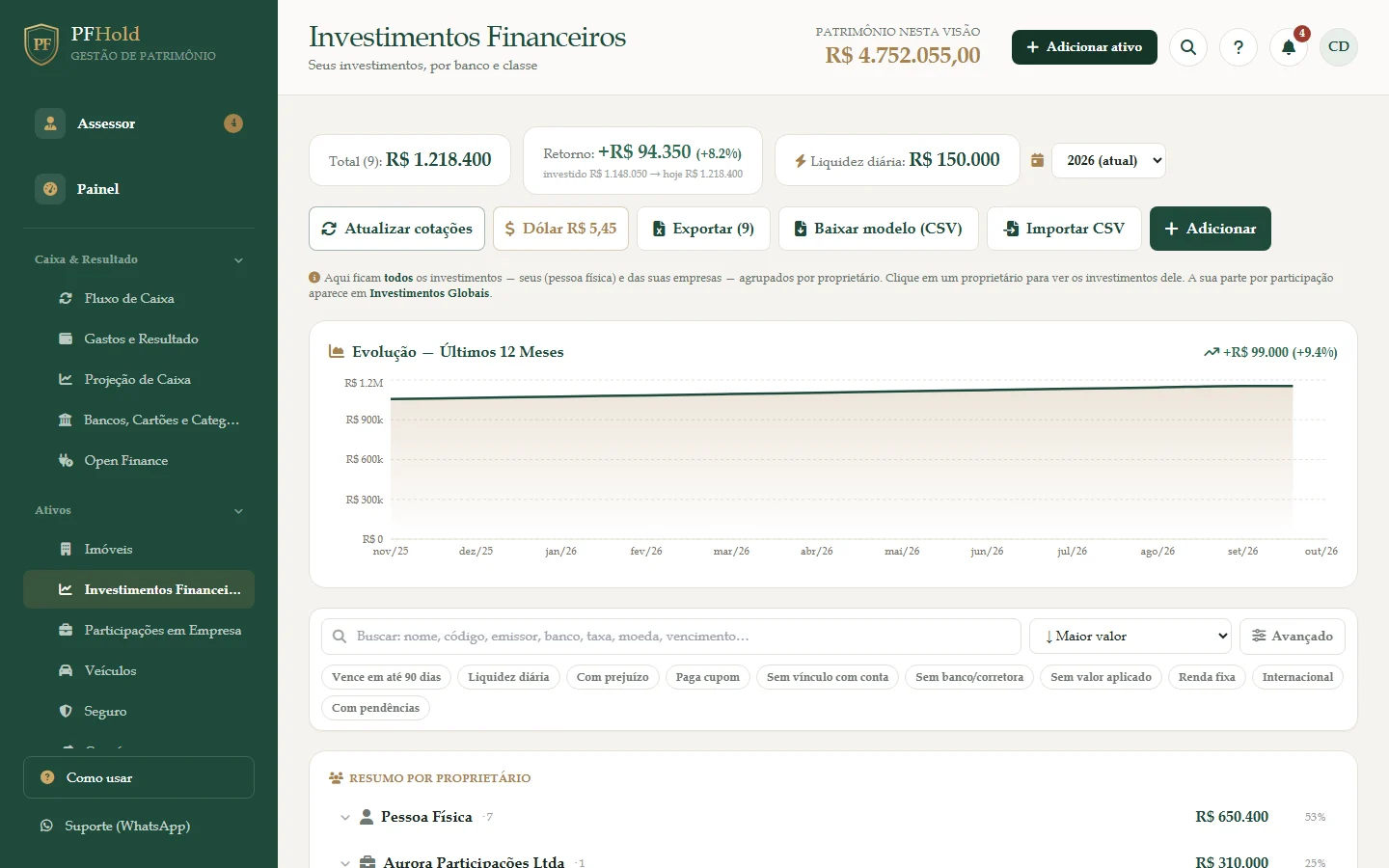Navigate to Projeção de Caixa
The height and width of the screenshot is (868, 1389).
pos(139,380)
